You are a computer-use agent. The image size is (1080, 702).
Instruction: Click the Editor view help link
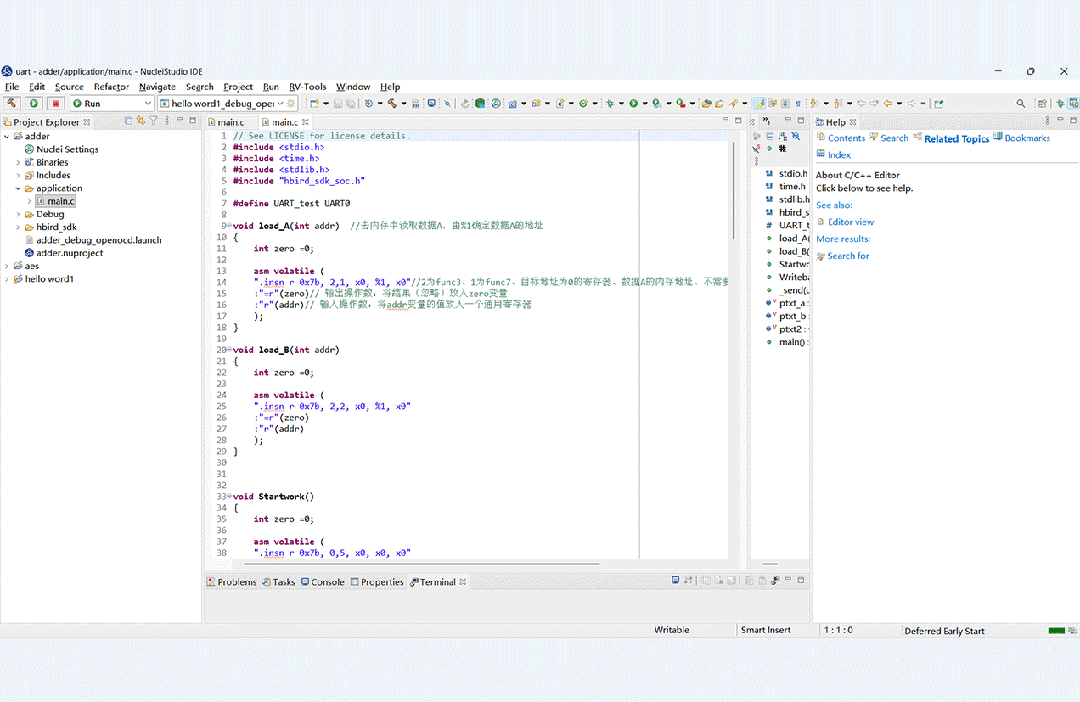850,222
